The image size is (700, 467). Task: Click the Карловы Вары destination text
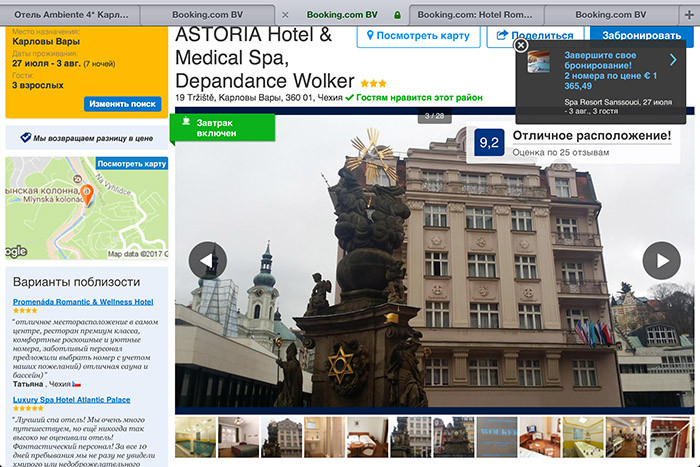point(46,41)
